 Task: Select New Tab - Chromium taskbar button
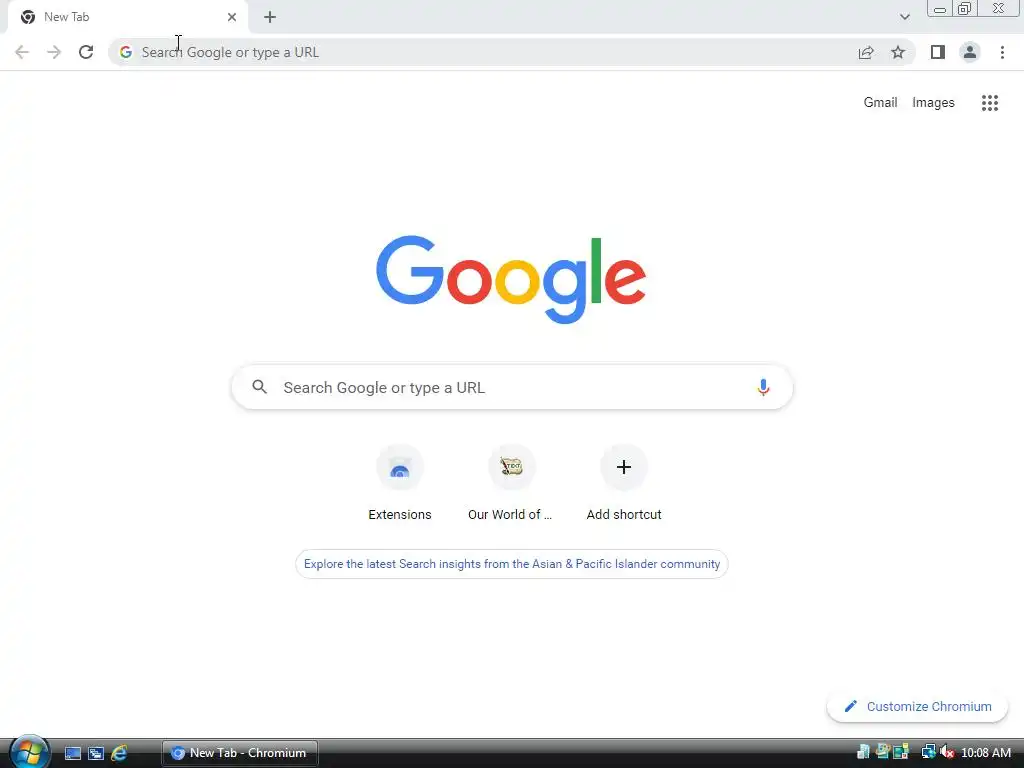pyautogui.click(x=240, y=753)
